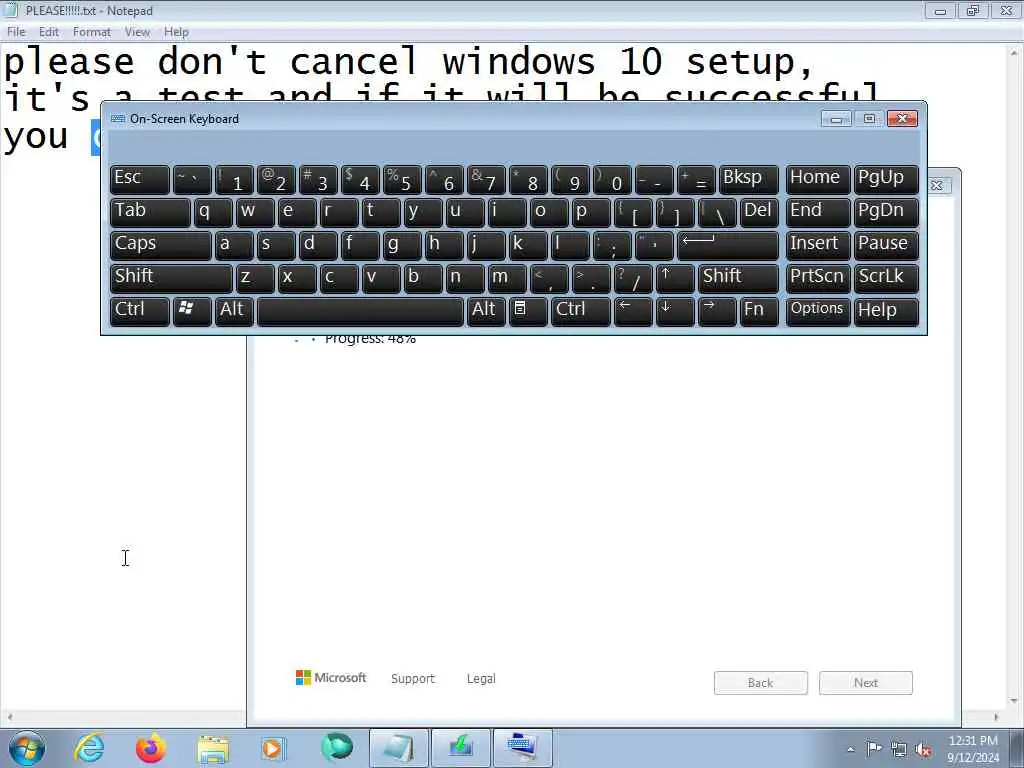The height and width of the screenshot is (768, 1024).
Task: Show hidden tray icons arrow
Action: click(850, 749)
